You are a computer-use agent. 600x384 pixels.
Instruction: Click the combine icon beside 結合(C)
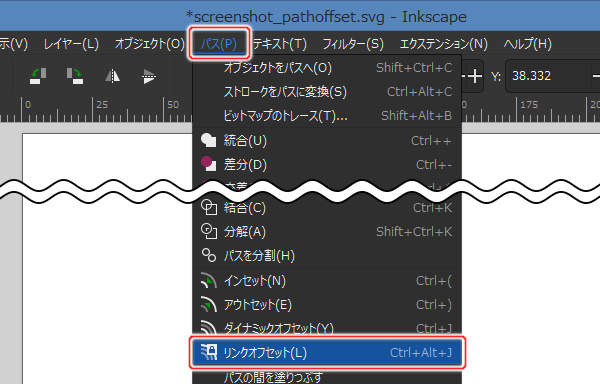[x=209, y=207]
